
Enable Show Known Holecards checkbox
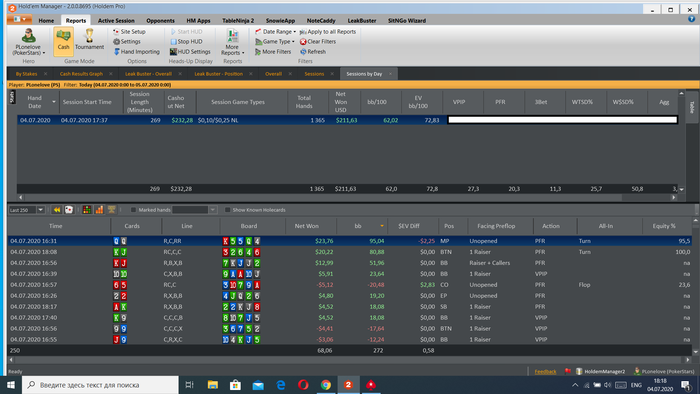(x=228, y=210)
